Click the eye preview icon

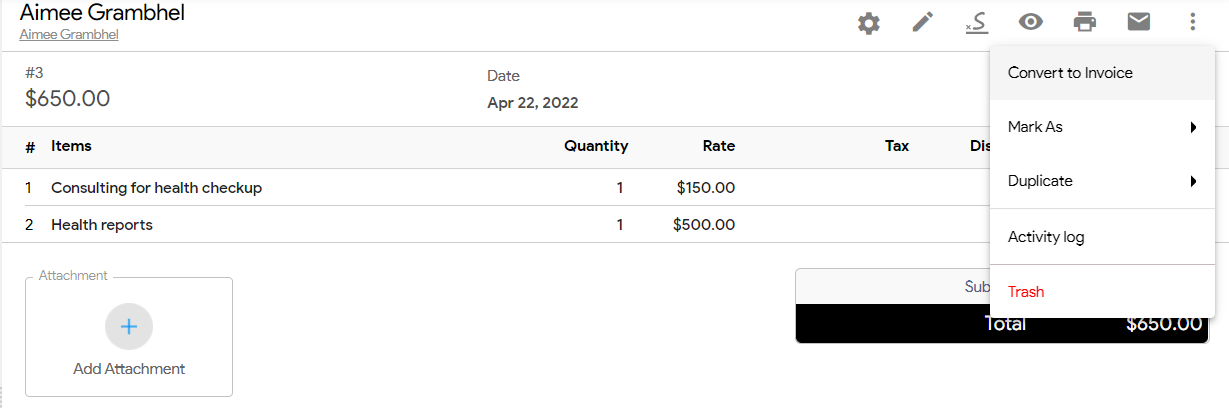[1031, 22]
